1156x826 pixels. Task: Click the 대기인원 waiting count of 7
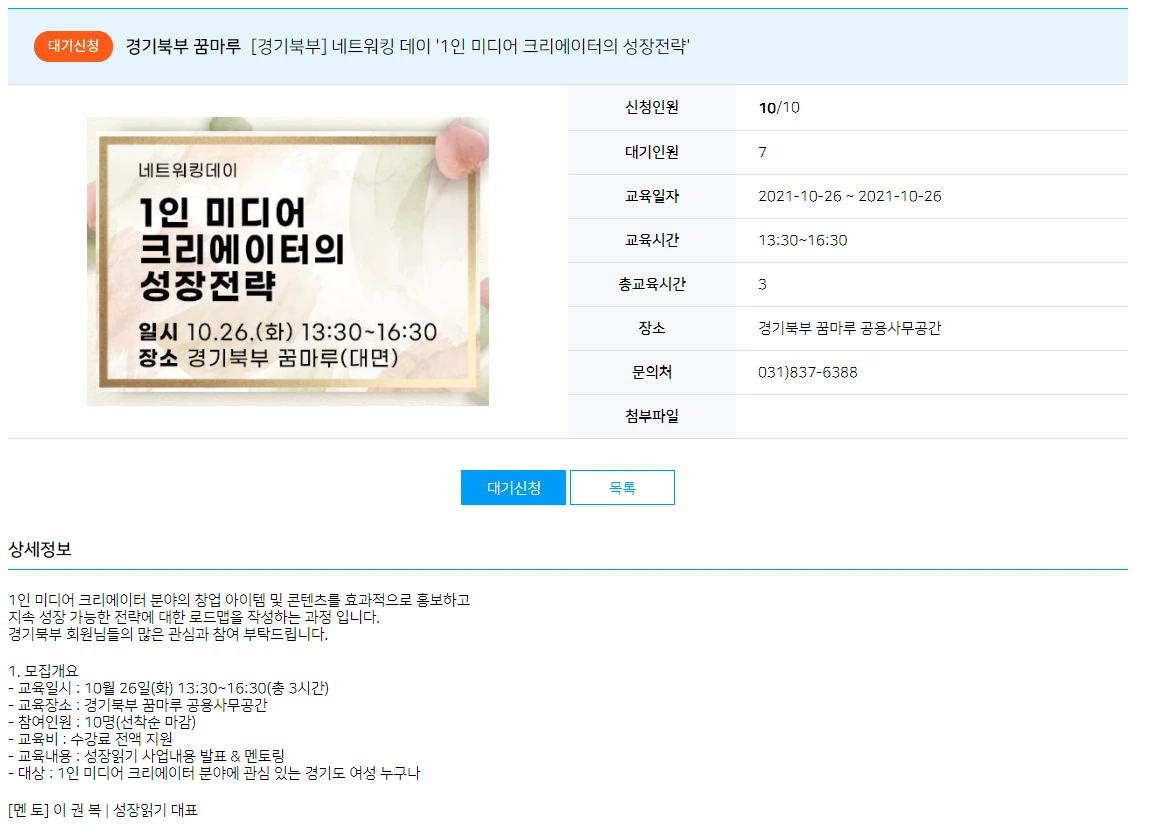(761, 152)
